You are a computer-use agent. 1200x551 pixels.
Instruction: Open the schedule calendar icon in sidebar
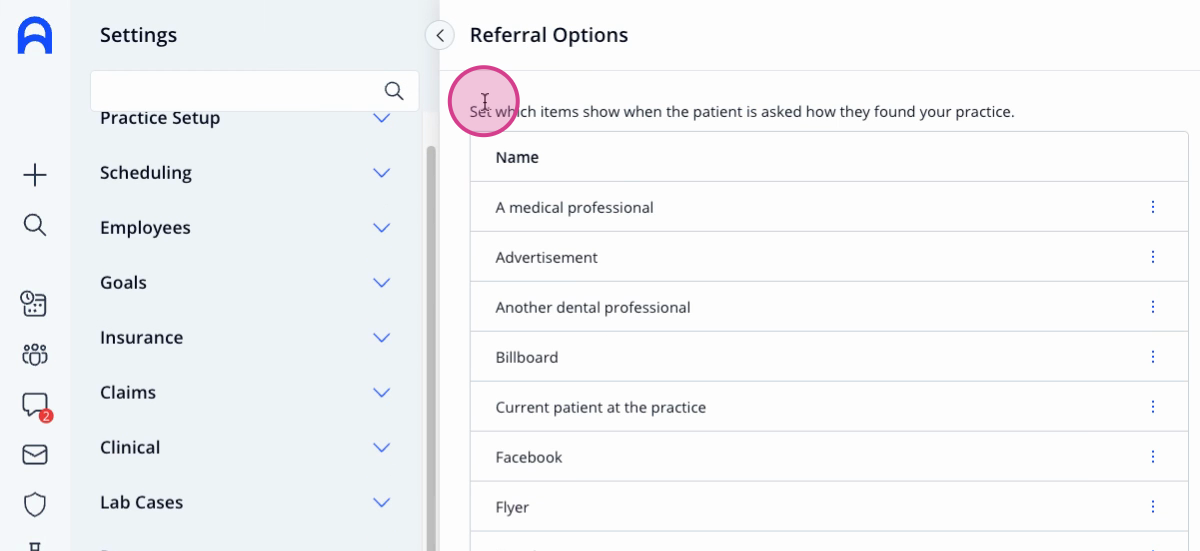[35, 304]
